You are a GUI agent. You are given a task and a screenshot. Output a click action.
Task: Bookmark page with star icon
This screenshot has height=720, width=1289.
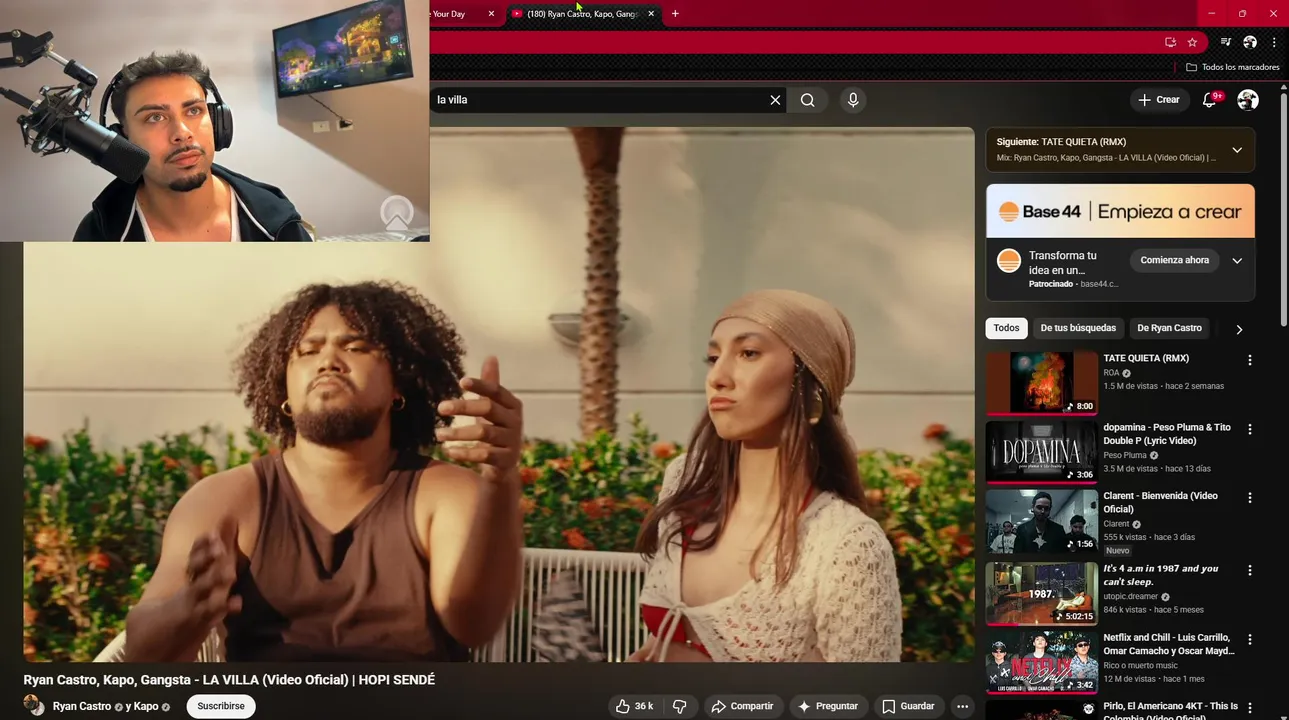coord(1192,42)
